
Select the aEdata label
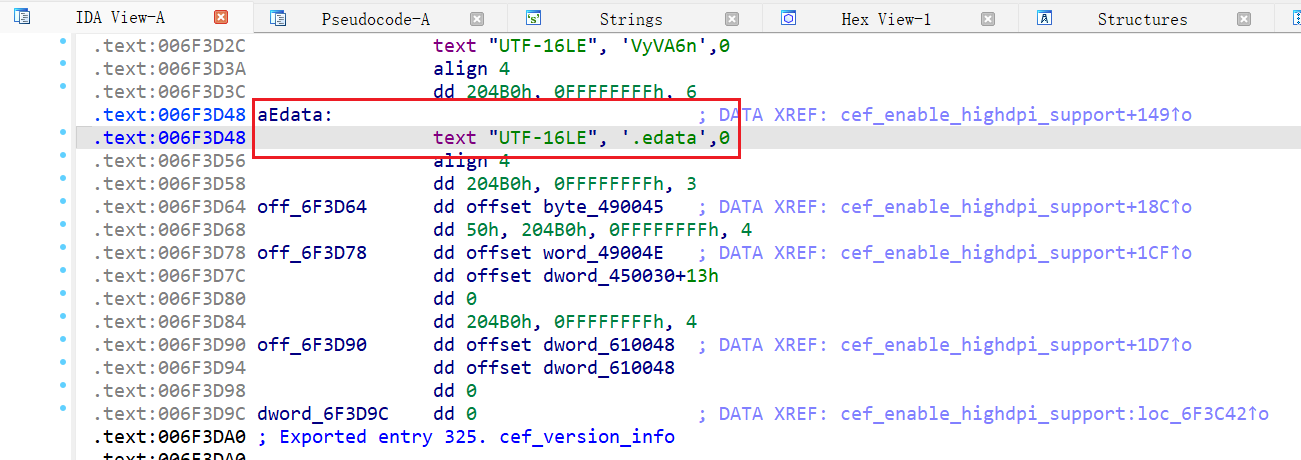[x=294, y=115]
